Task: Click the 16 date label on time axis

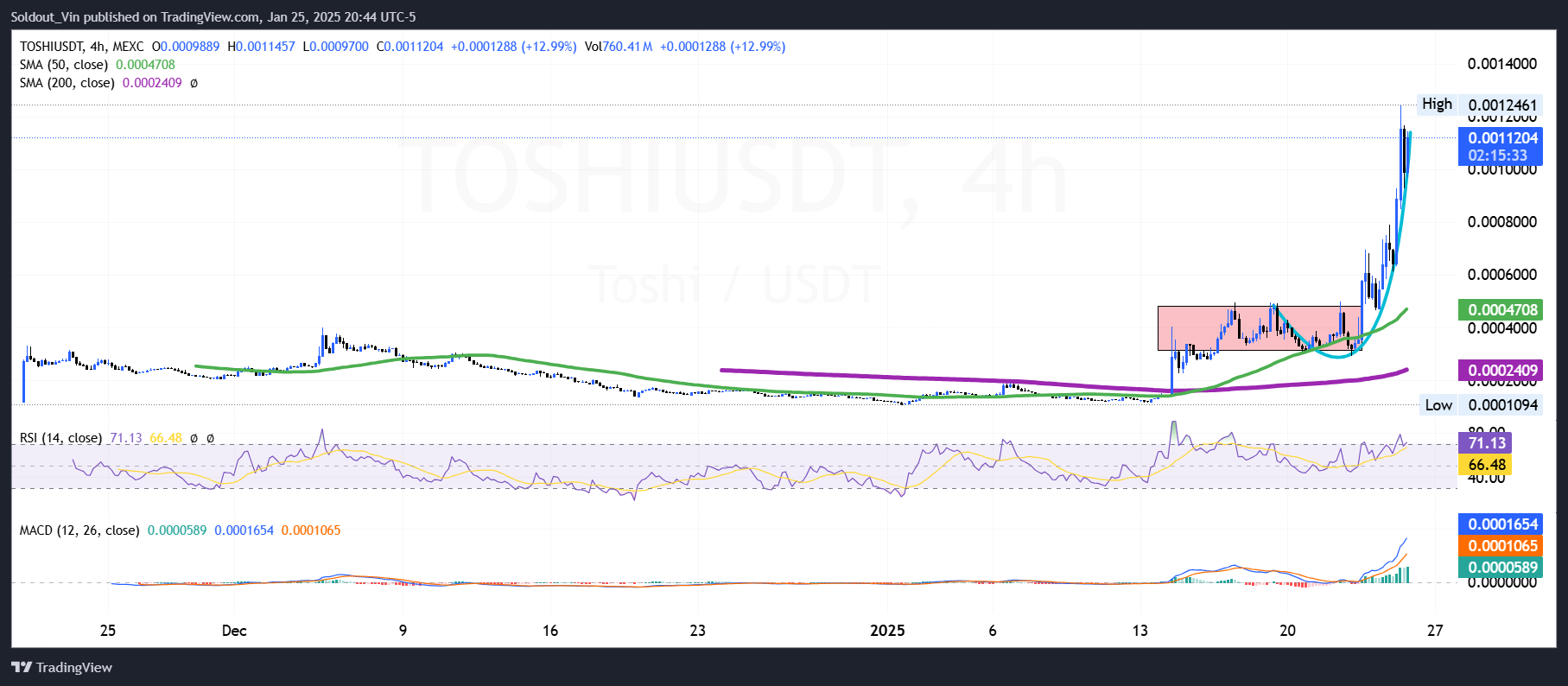Action: tap(550, 631)
